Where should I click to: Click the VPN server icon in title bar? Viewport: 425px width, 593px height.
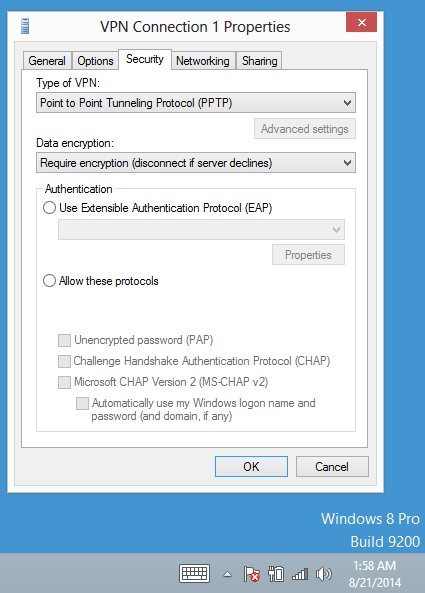[25, 26]
